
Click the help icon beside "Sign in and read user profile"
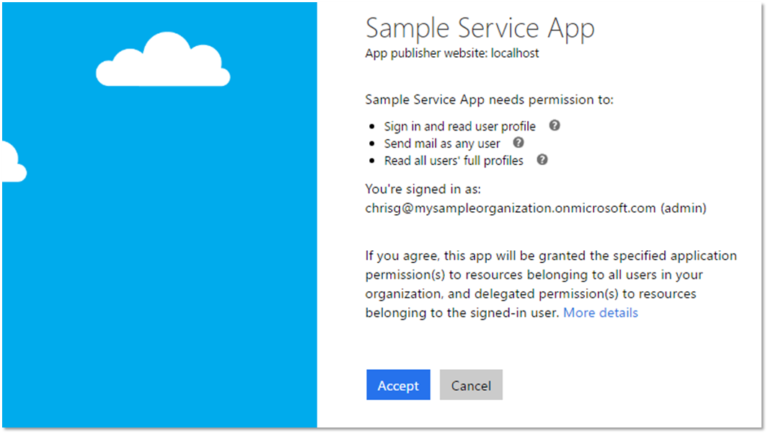point(554,126)
